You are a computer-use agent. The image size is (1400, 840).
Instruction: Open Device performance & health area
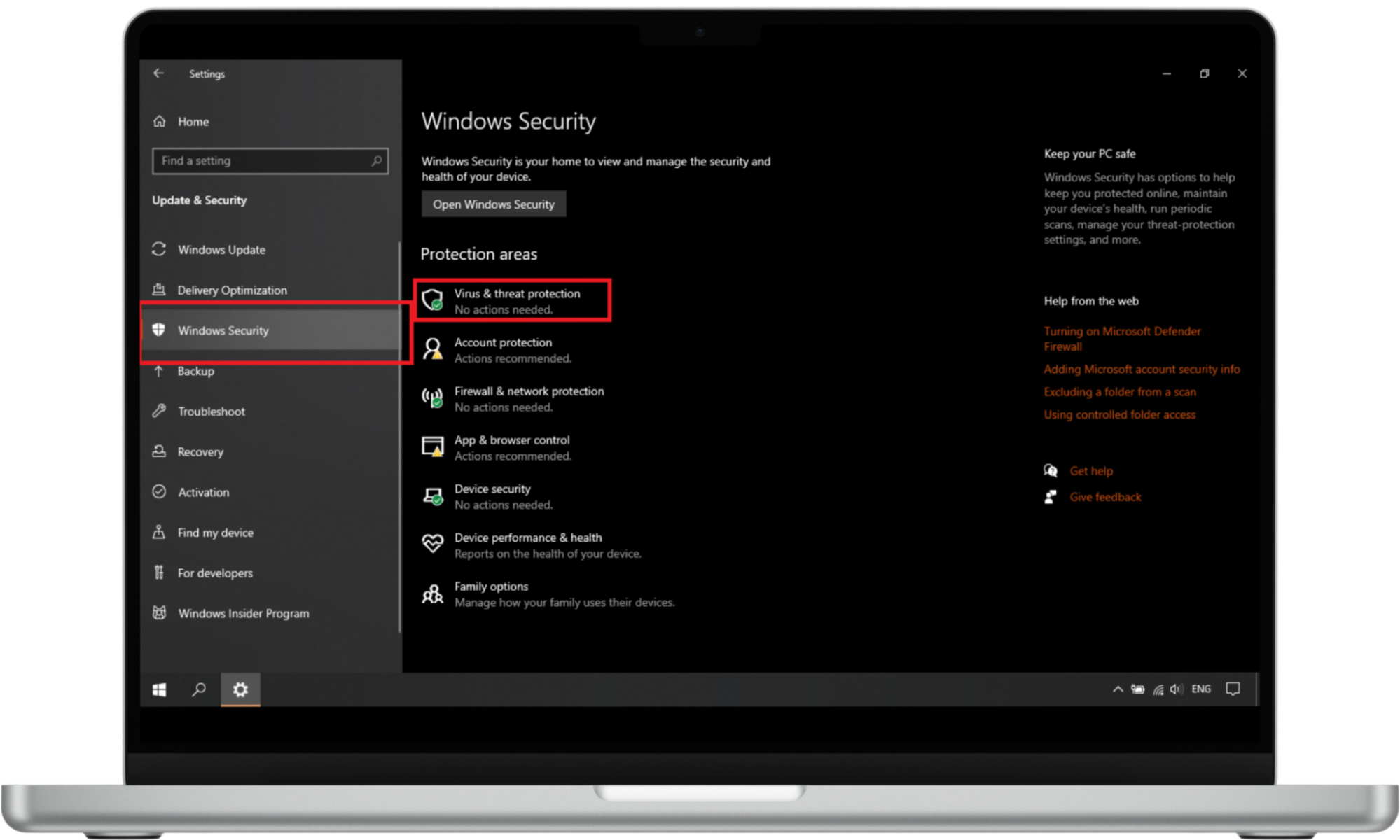click(532, 545)
